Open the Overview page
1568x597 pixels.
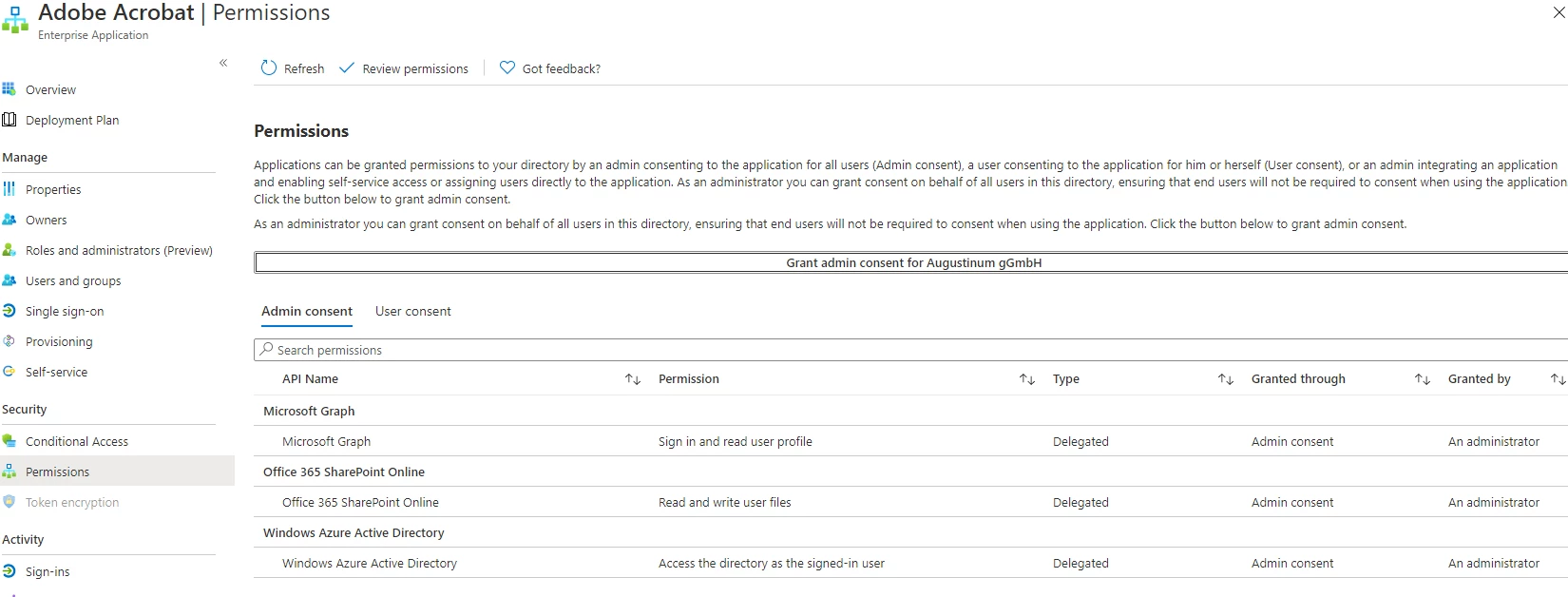[50, 89]
